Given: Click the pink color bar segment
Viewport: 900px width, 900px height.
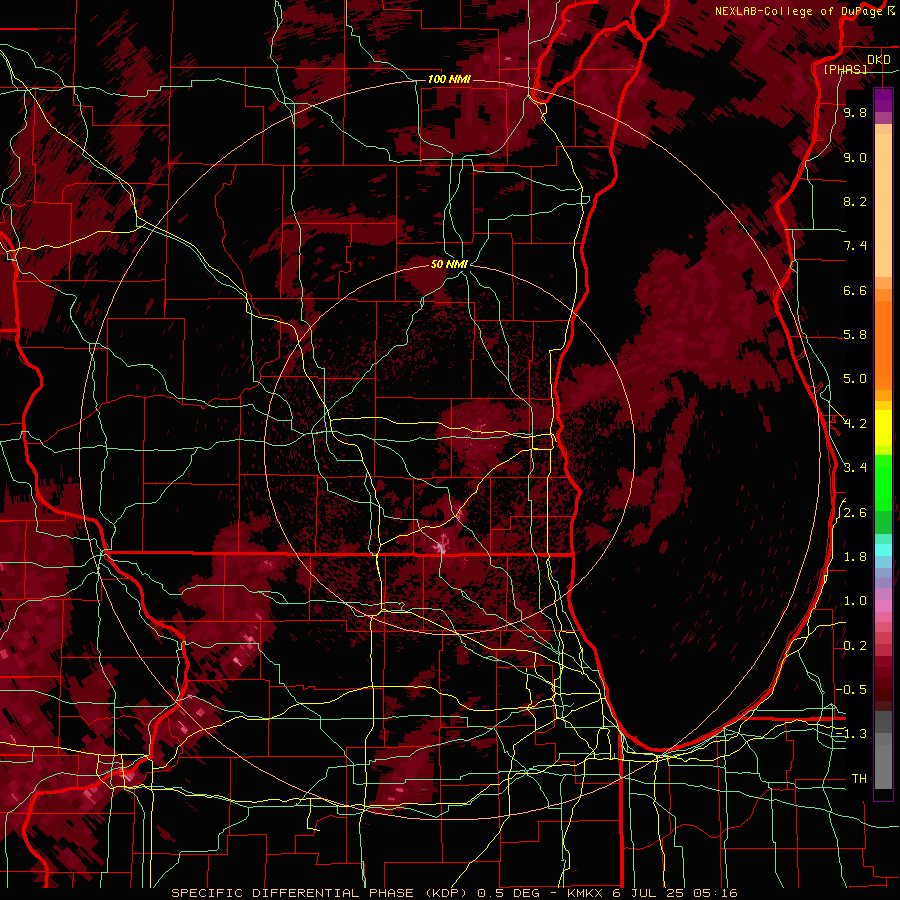Looking at the screenshot, I should coord(883,606).
